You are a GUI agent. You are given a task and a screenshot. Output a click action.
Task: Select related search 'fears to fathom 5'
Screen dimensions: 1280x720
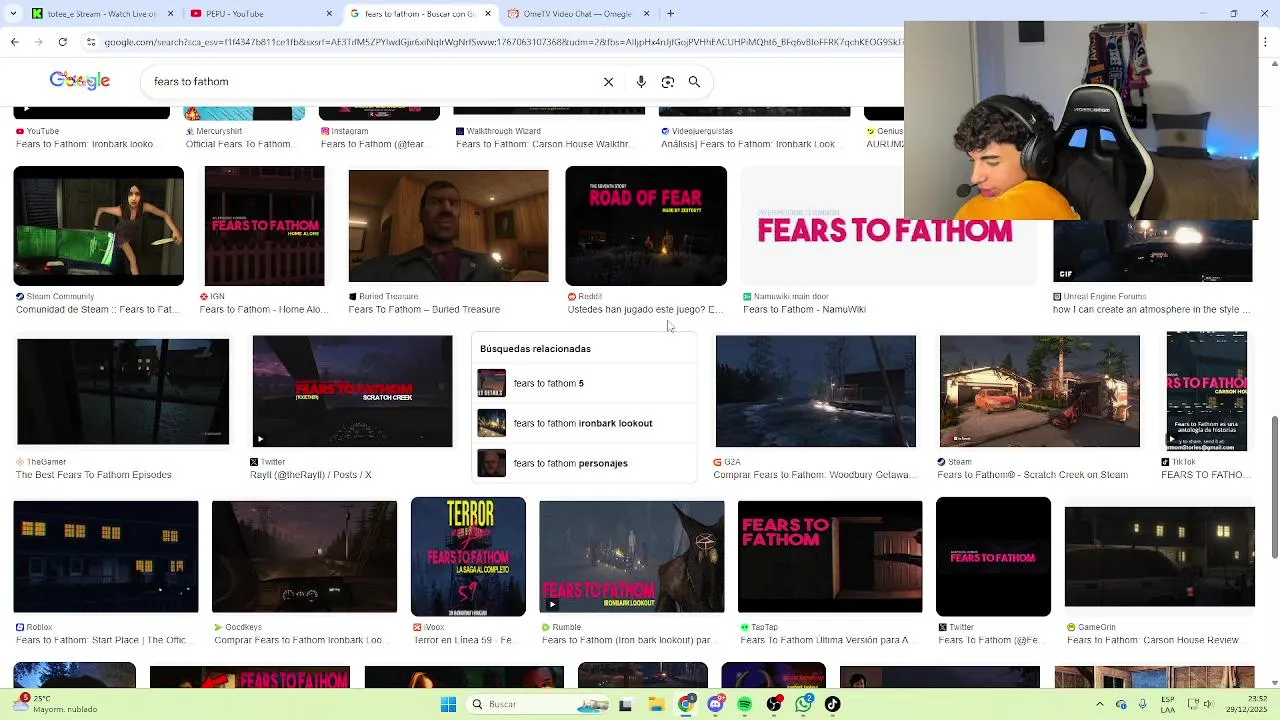click(586, 383)
